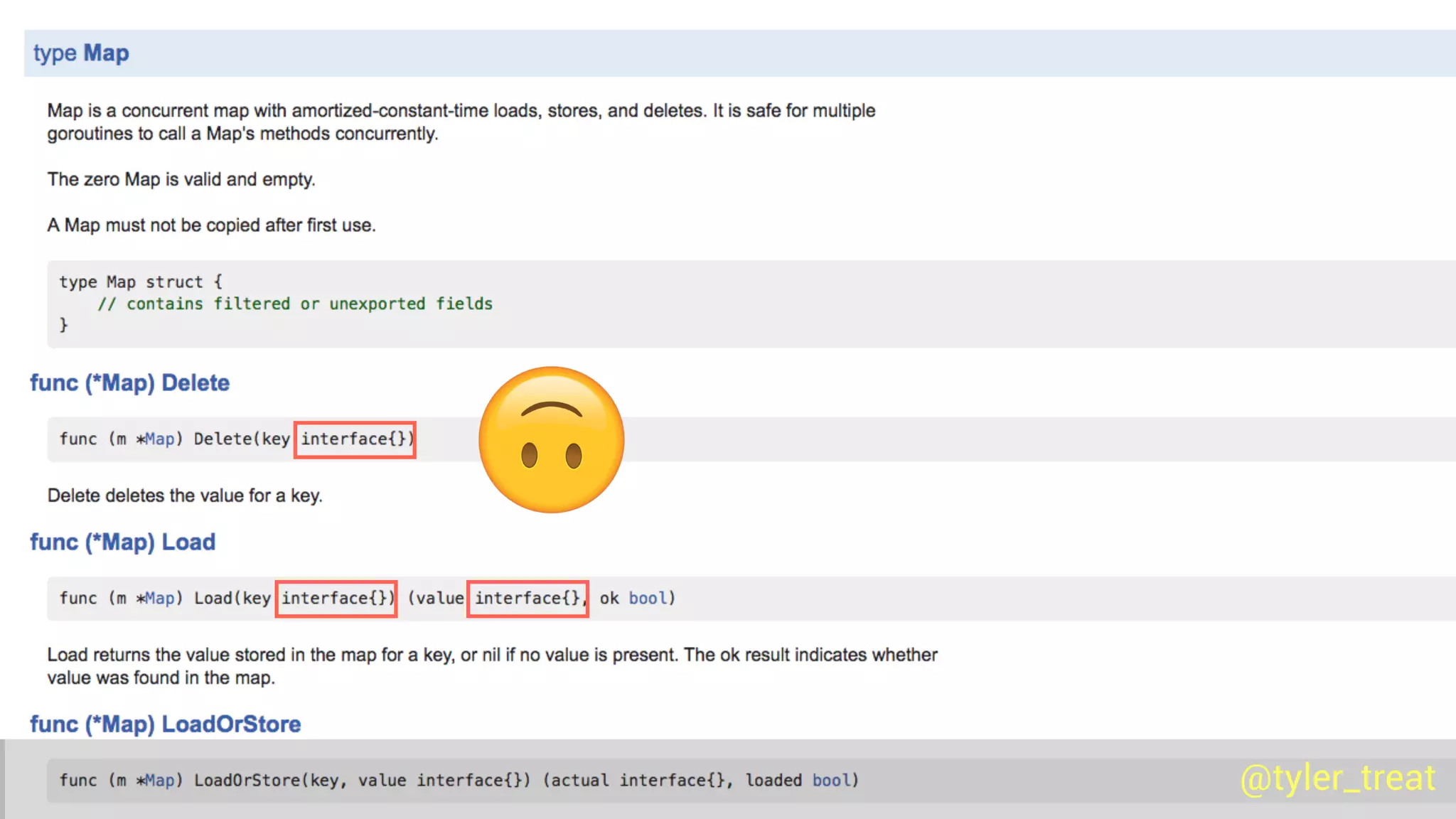Click the bool link in LoadOrStore signature
This screenshot has width=1456, height=819.
tap(831, 781)
